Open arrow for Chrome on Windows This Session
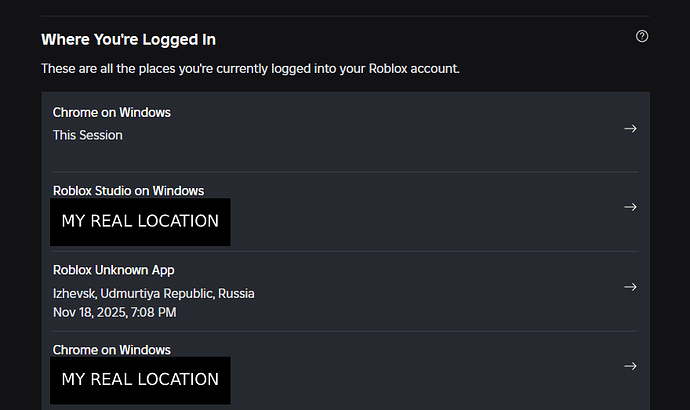The width and height of the screenshot is (690, 410). tap(630, 129)
